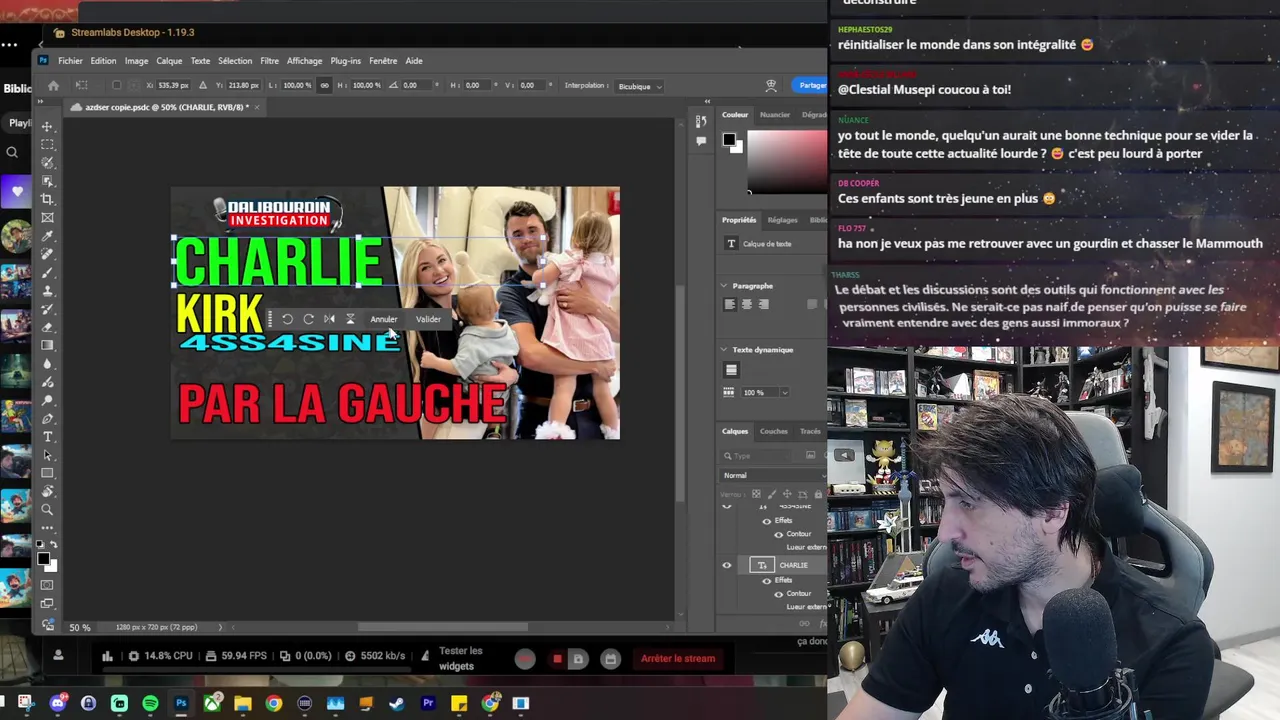Switch to the Couches tab

[773, 431]
